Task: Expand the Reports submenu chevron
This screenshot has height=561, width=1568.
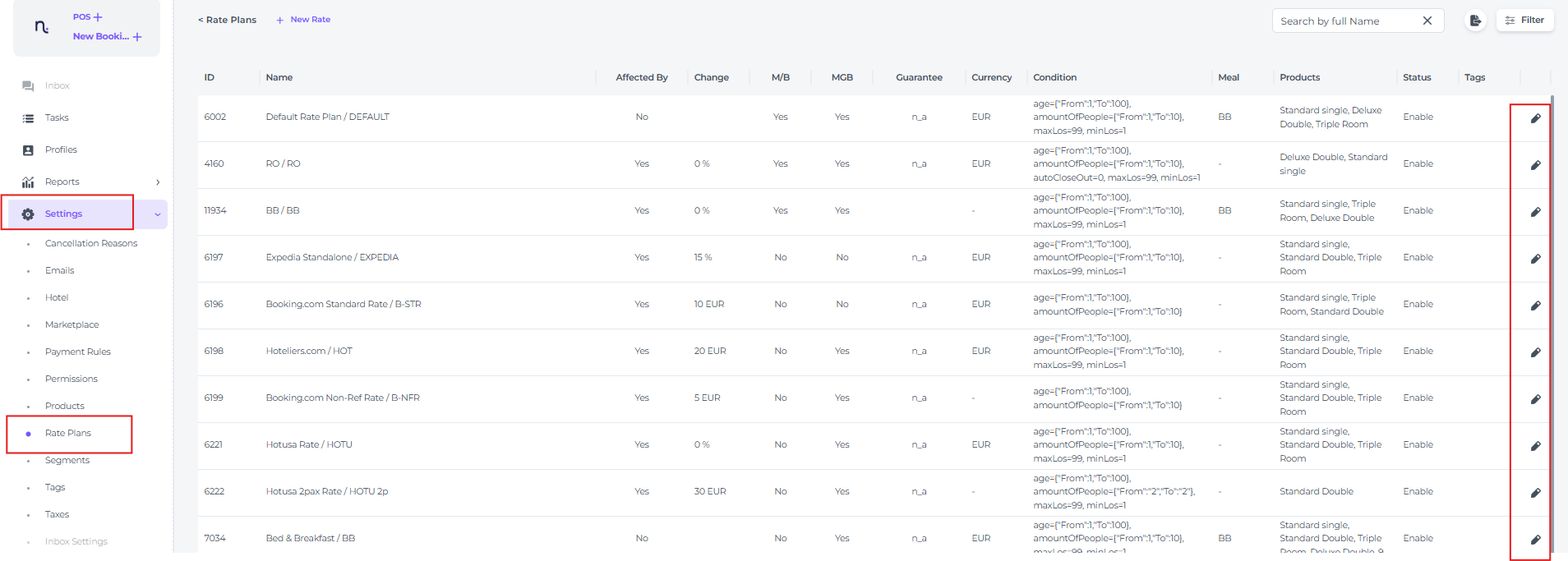Action: click(158, 182)
